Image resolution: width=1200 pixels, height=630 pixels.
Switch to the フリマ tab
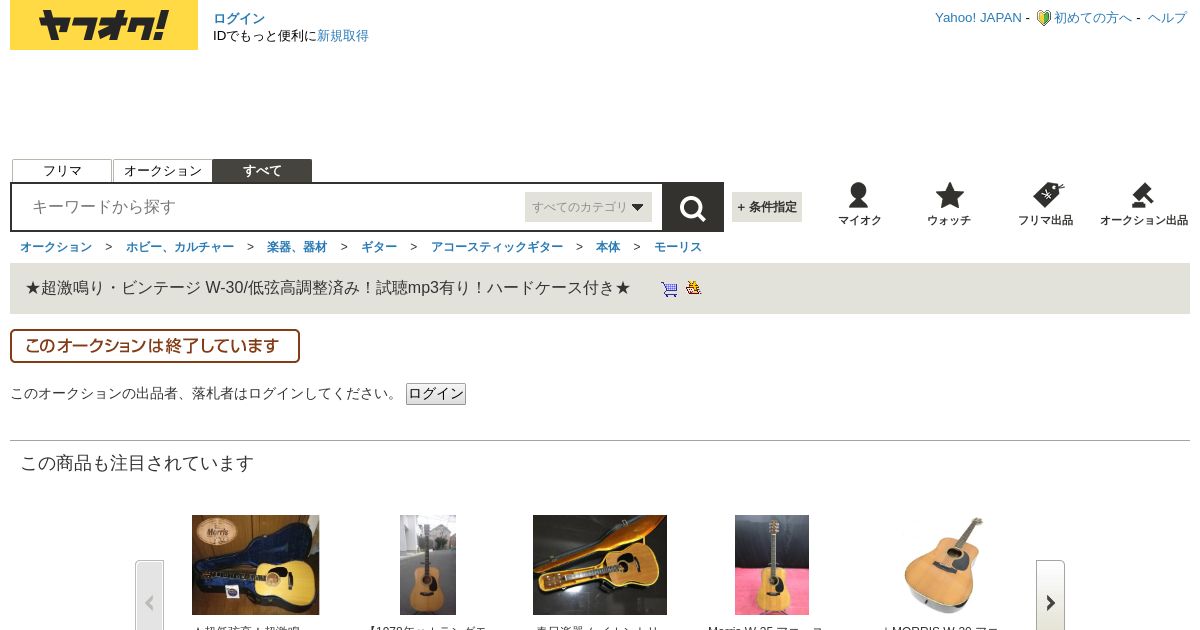pyautogui.click(x=62, y=171)
